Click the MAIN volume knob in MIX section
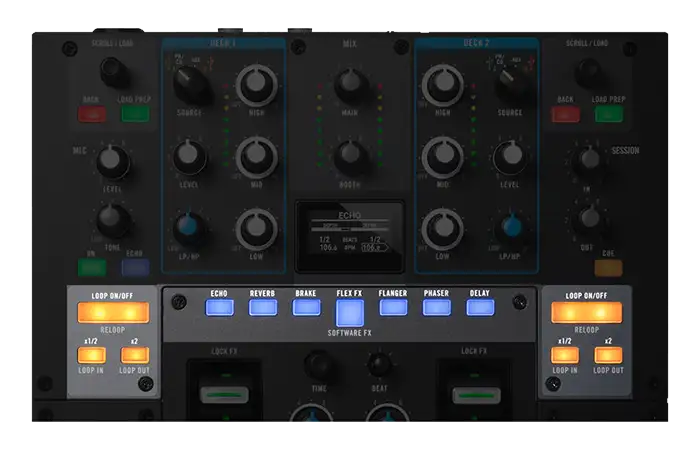The image size is (700, 450). coord(351,86)
